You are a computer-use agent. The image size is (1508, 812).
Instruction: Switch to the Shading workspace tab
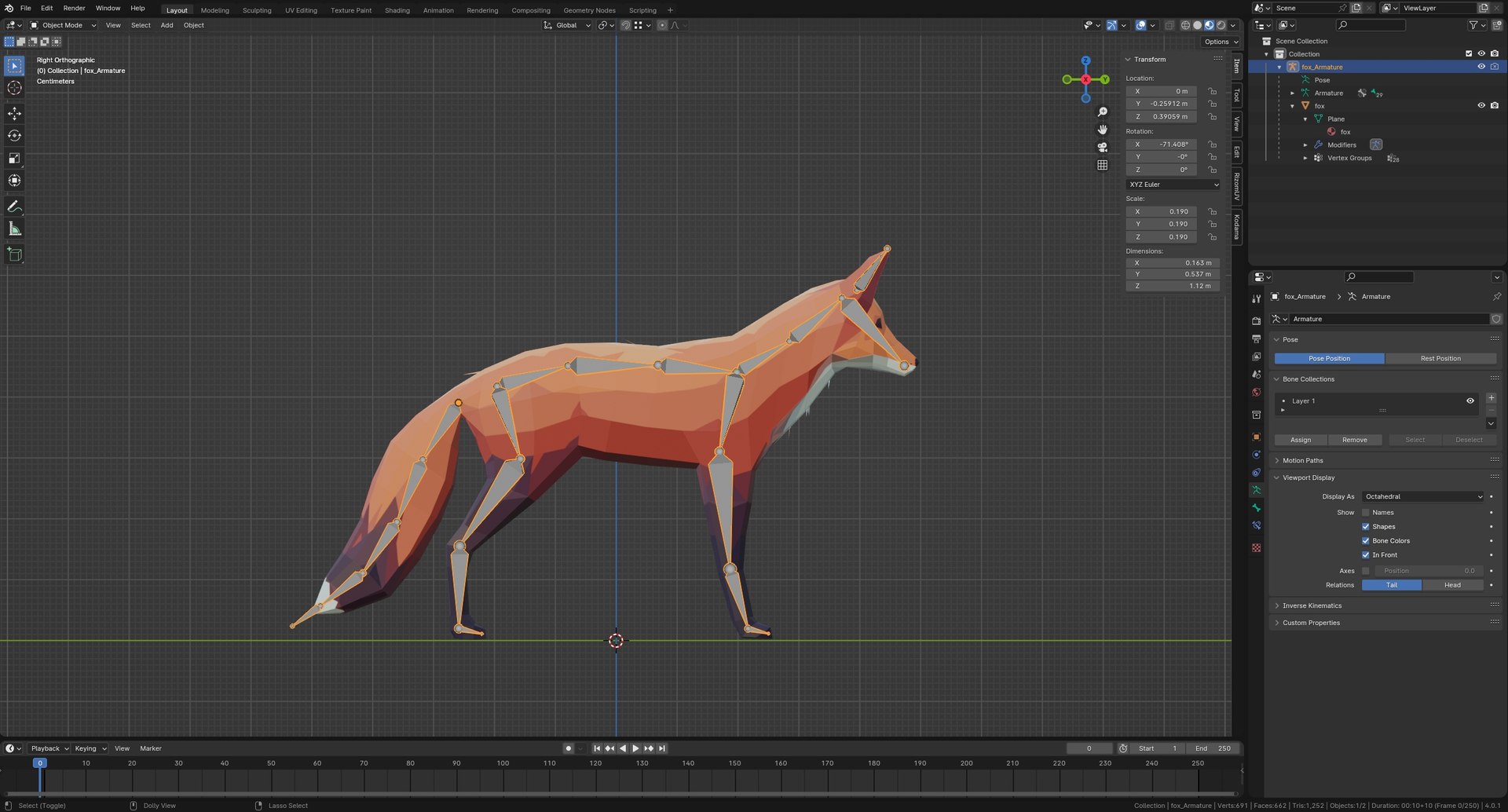(397, 10)
